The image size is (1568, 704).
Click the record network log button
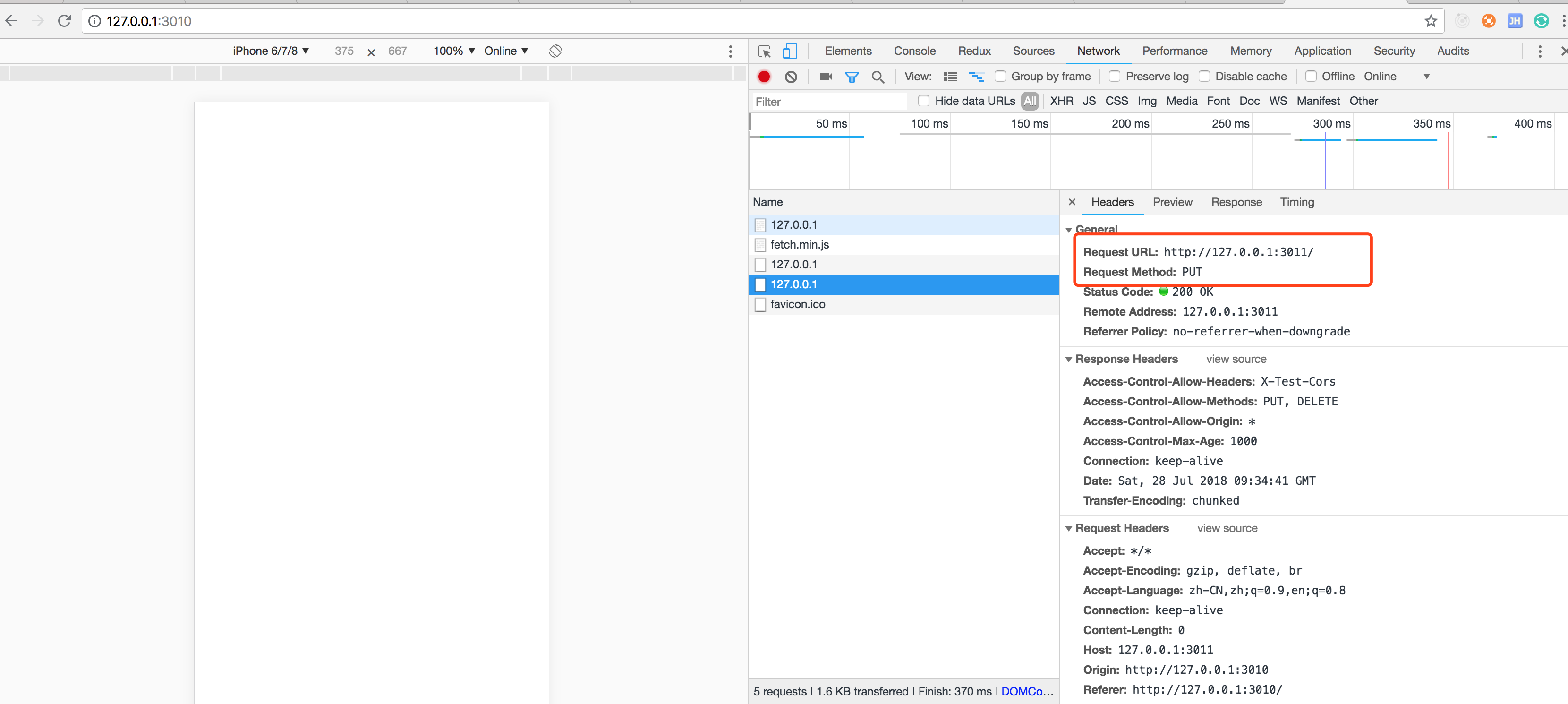(763, 77)
